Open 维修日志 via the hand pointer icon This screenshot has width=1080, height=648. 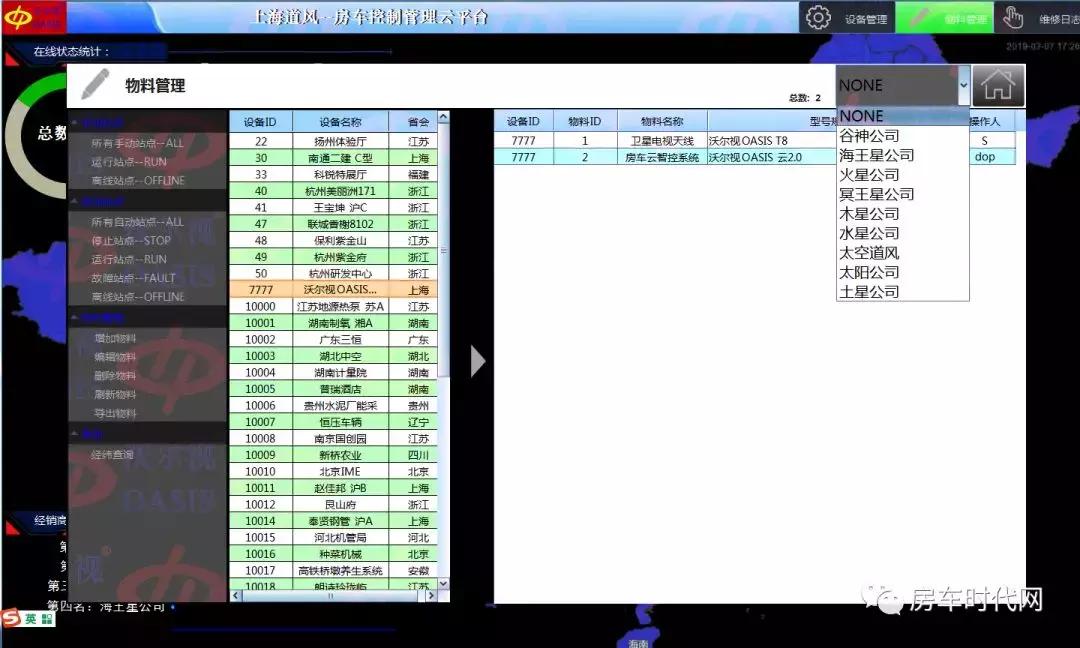point(1012,17)
